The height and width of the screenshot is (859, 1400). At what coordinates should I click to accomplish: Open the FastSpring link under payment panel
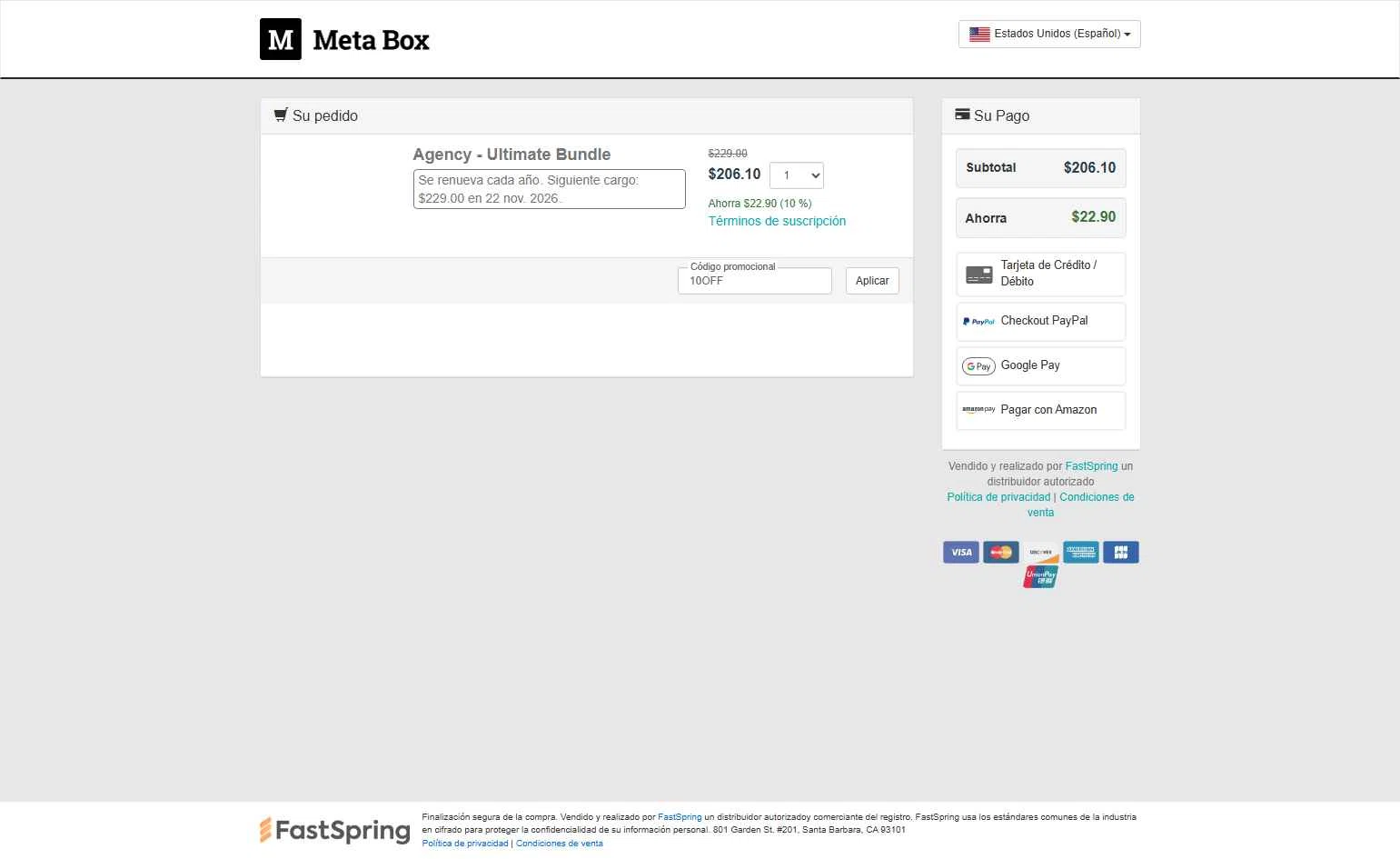coord(1091,466)
